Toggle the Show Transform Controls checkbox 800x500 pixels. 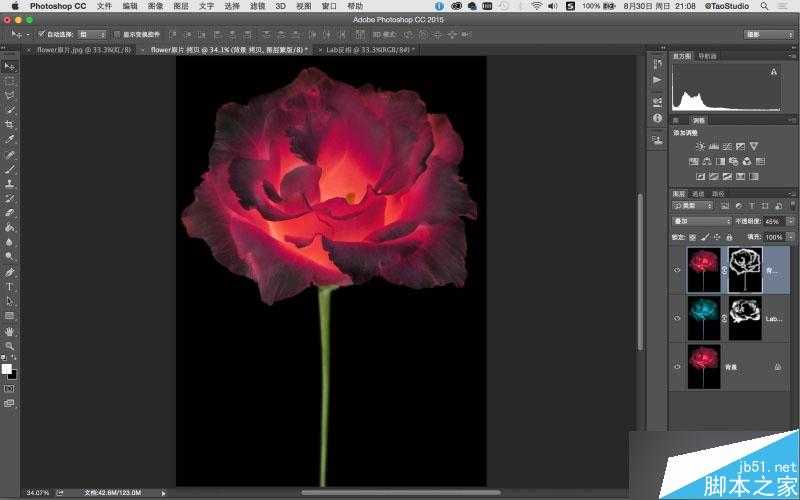117,34
